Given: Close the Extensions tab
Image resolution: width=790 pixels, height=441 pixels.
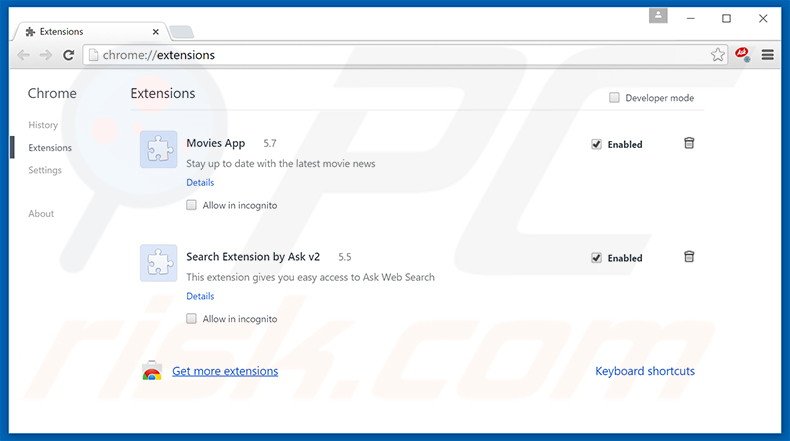Looking at the screenshot, I should 156,32.
